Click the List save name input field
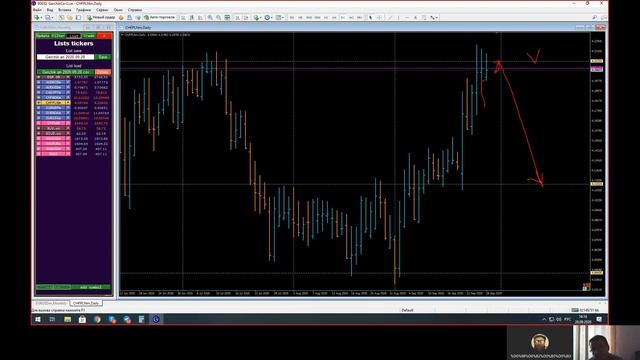The width and height of the screenshot is (640, 360). tap(65, 57)
